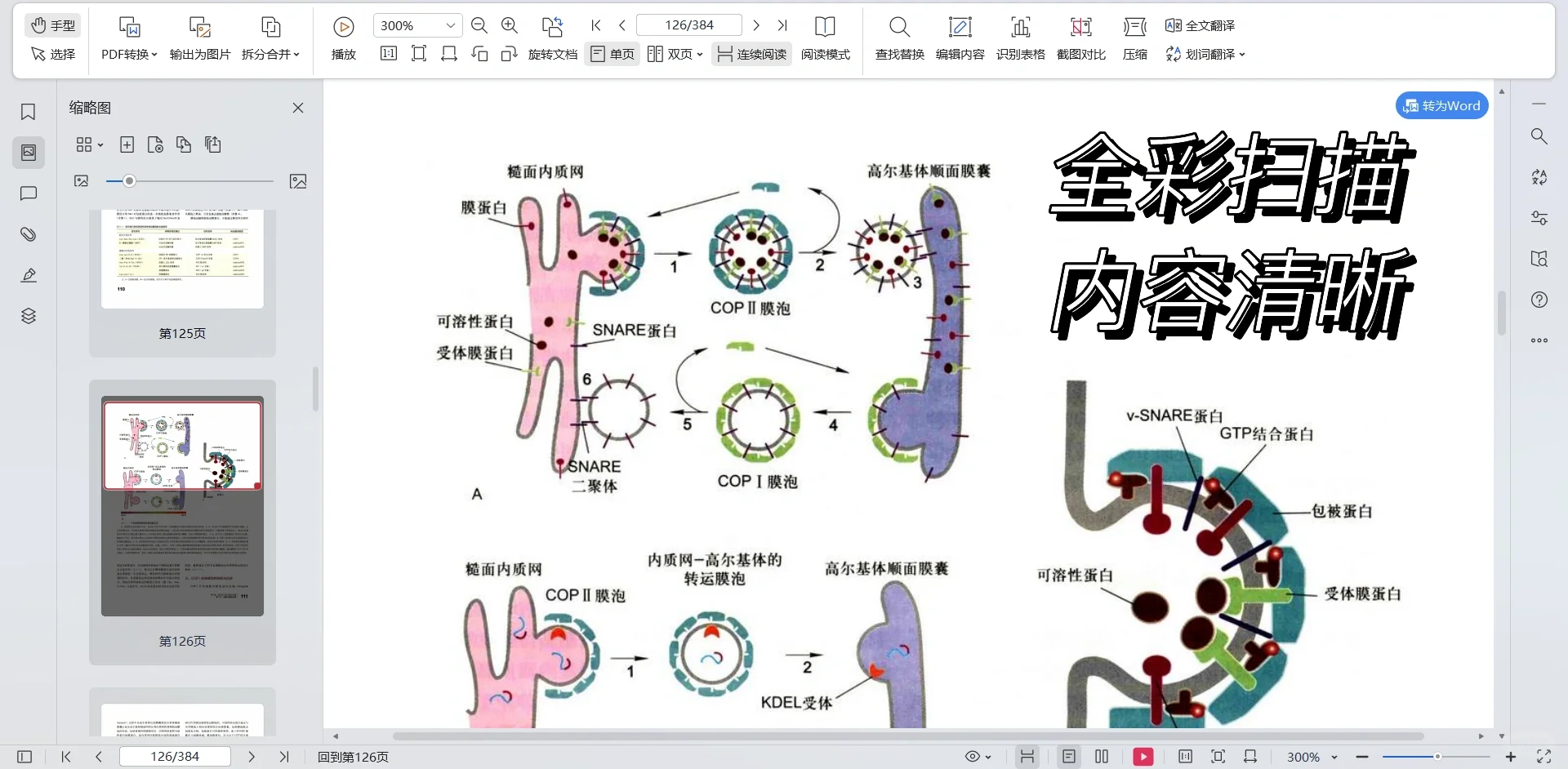Click the 转为Word button
The width and height of the screenshot is (1568, 769).
click(1442, 105)
